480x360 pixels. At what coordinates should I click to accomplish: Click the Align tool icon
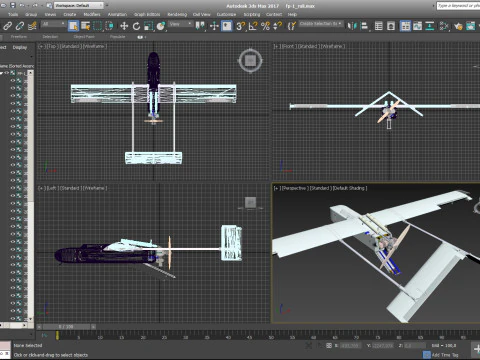(x=364, y=26)
